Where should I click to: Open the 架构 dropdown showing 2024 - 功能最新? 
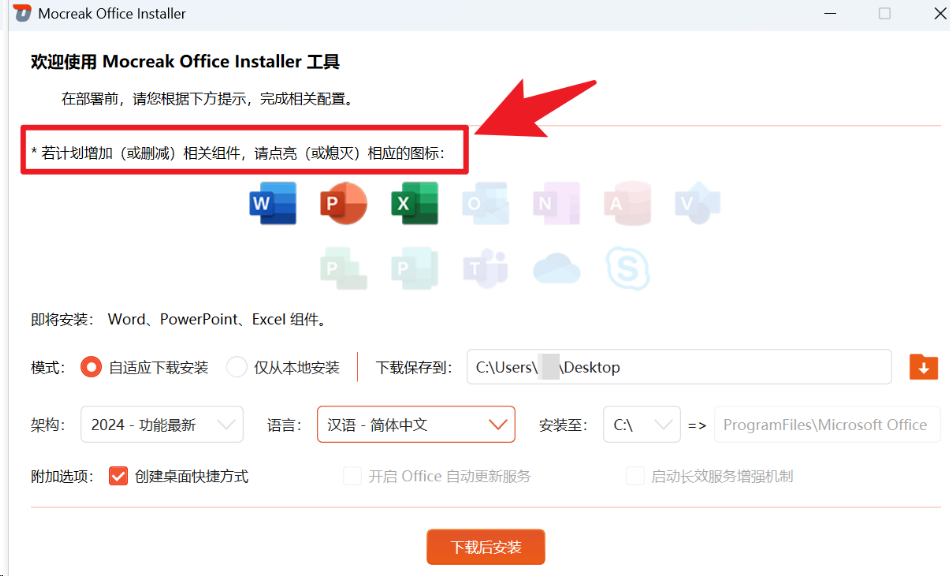(x=162, y=425)
